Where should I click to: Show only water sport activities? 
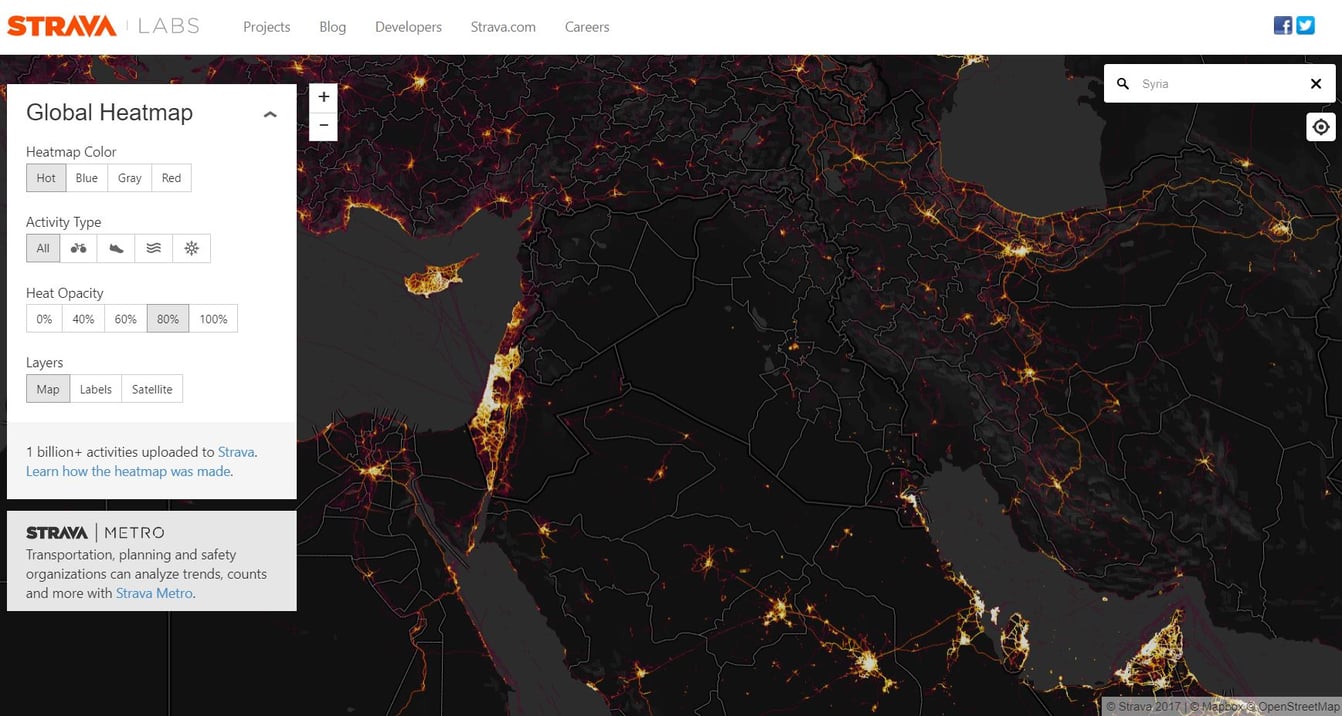(153, 247)
